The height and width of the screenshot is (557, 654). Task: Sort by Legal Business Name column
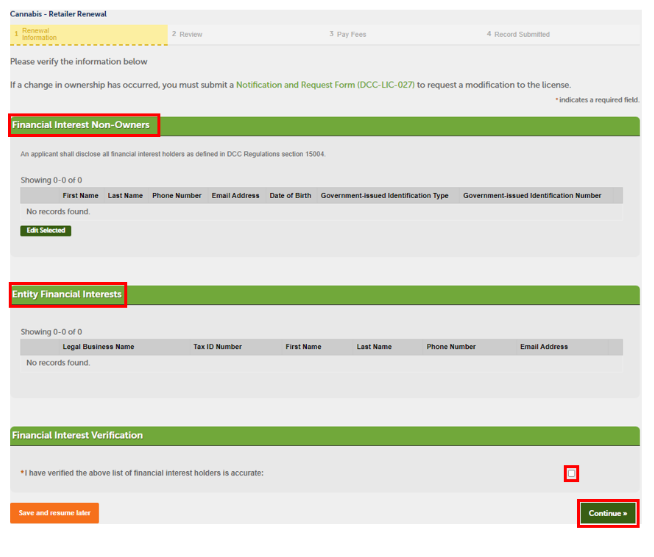(98, 347)
